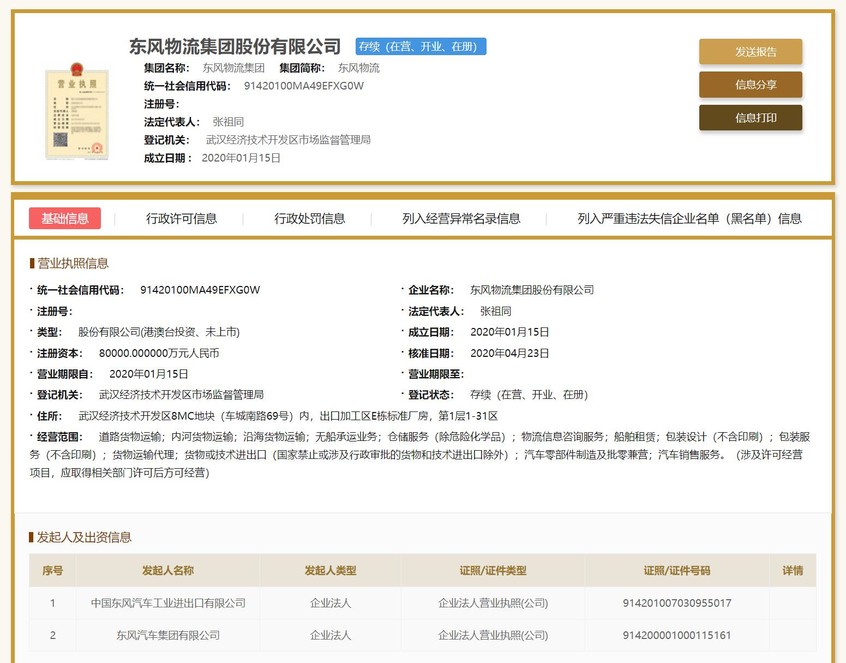Click the 东风物流集团股份有限公司 page title
This screenshot has width=846, height=663.
235,47
